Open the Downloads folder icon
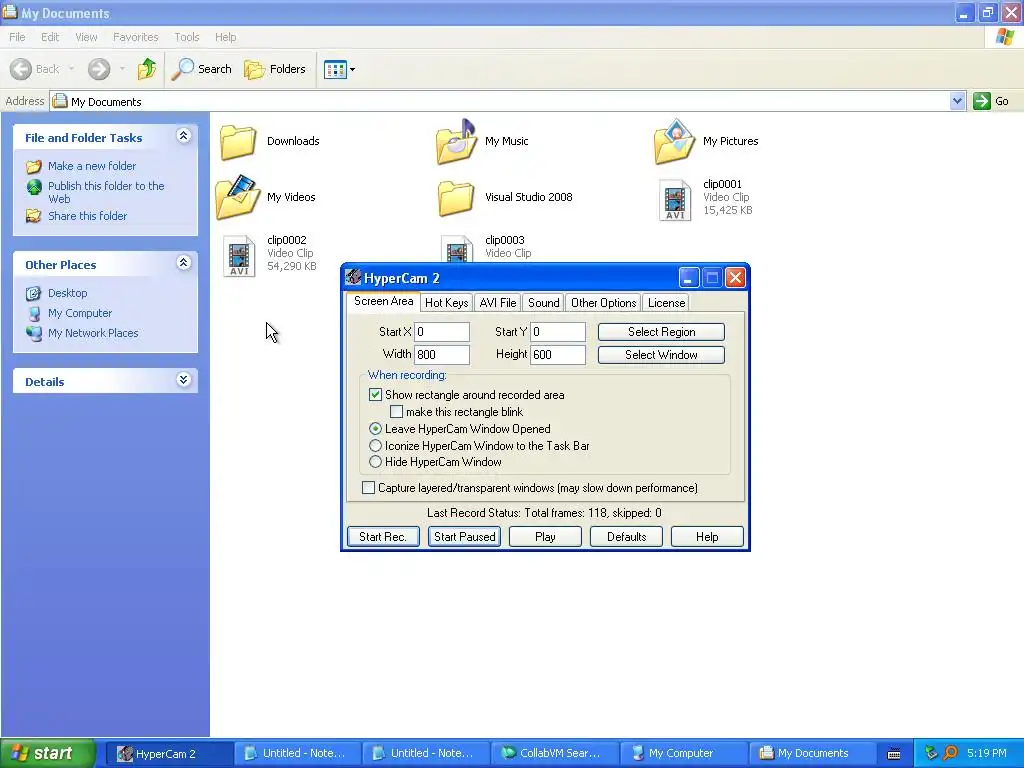1024x768 pixels. click(x=238, y=142)
